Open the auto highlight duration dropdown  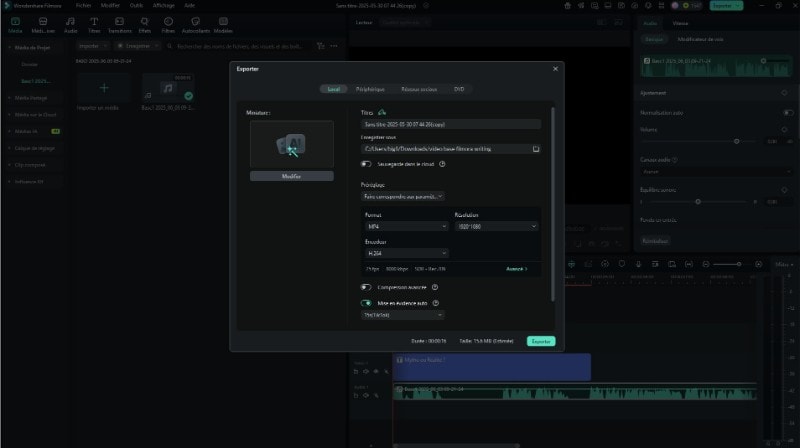click(403, 315)
